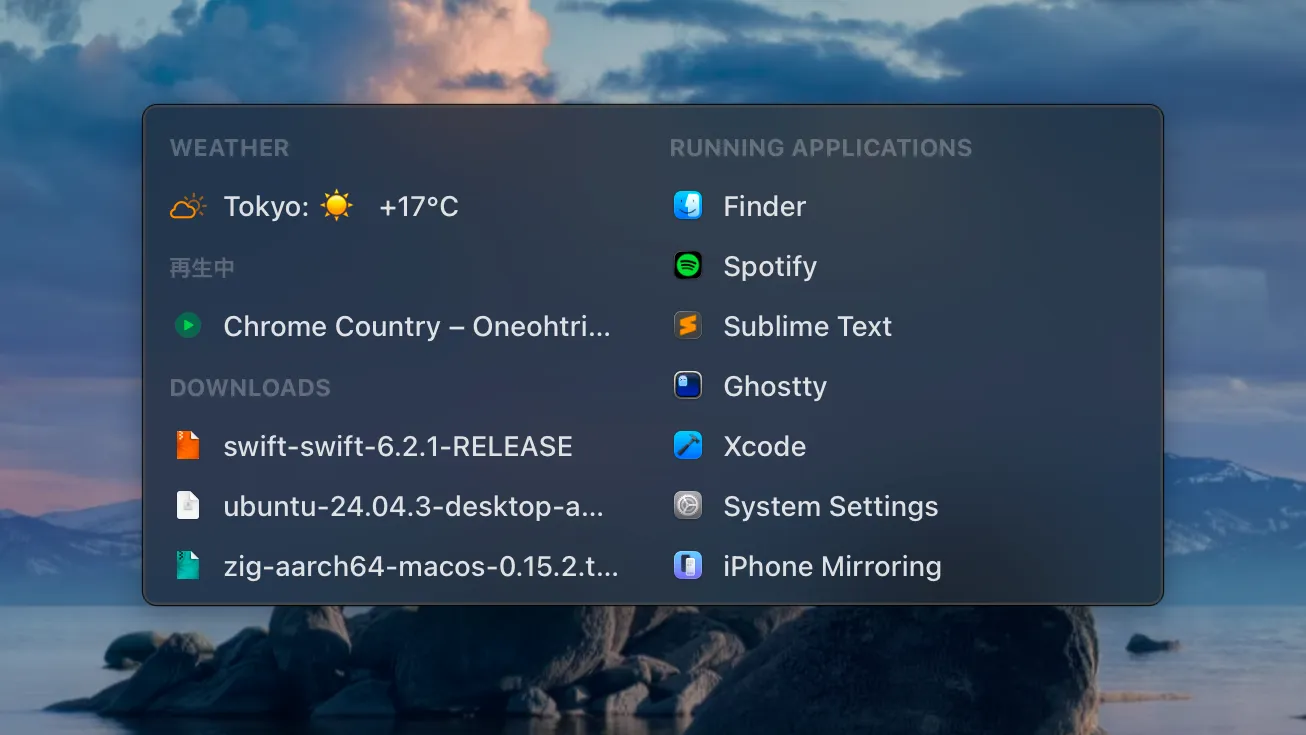
Task: Click the green Spotify app icon
Action: click(688, 266)
